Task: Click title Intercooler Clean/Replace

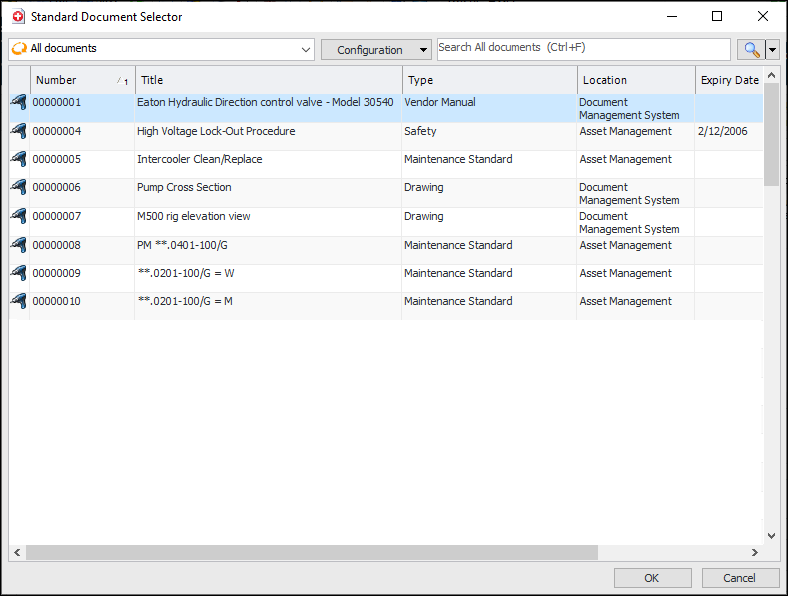Action: point(200,159)
